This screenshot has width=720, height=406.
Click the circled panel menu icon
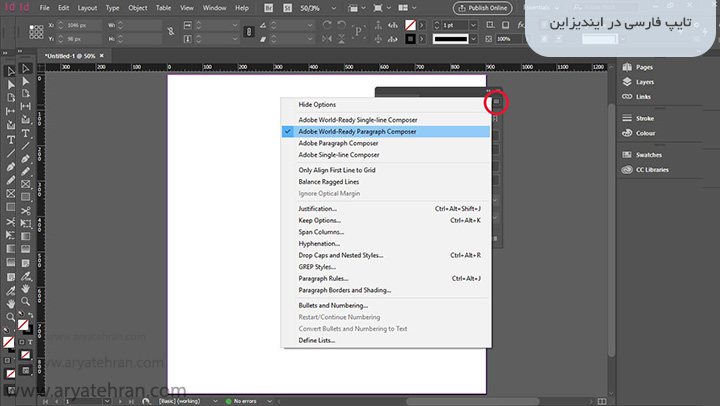point(496,102)
